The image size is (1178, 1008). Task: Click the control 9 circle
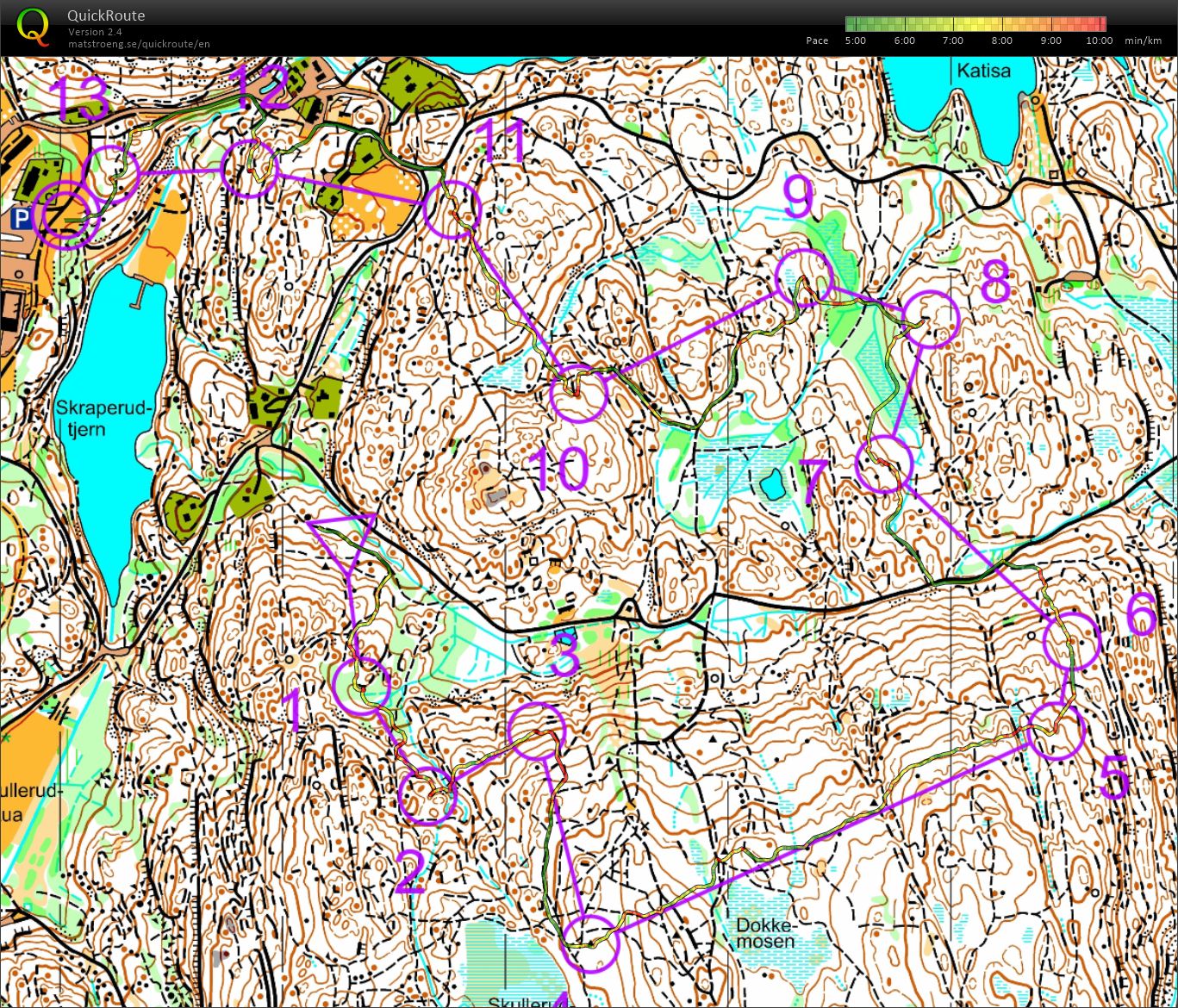[804, 277]
